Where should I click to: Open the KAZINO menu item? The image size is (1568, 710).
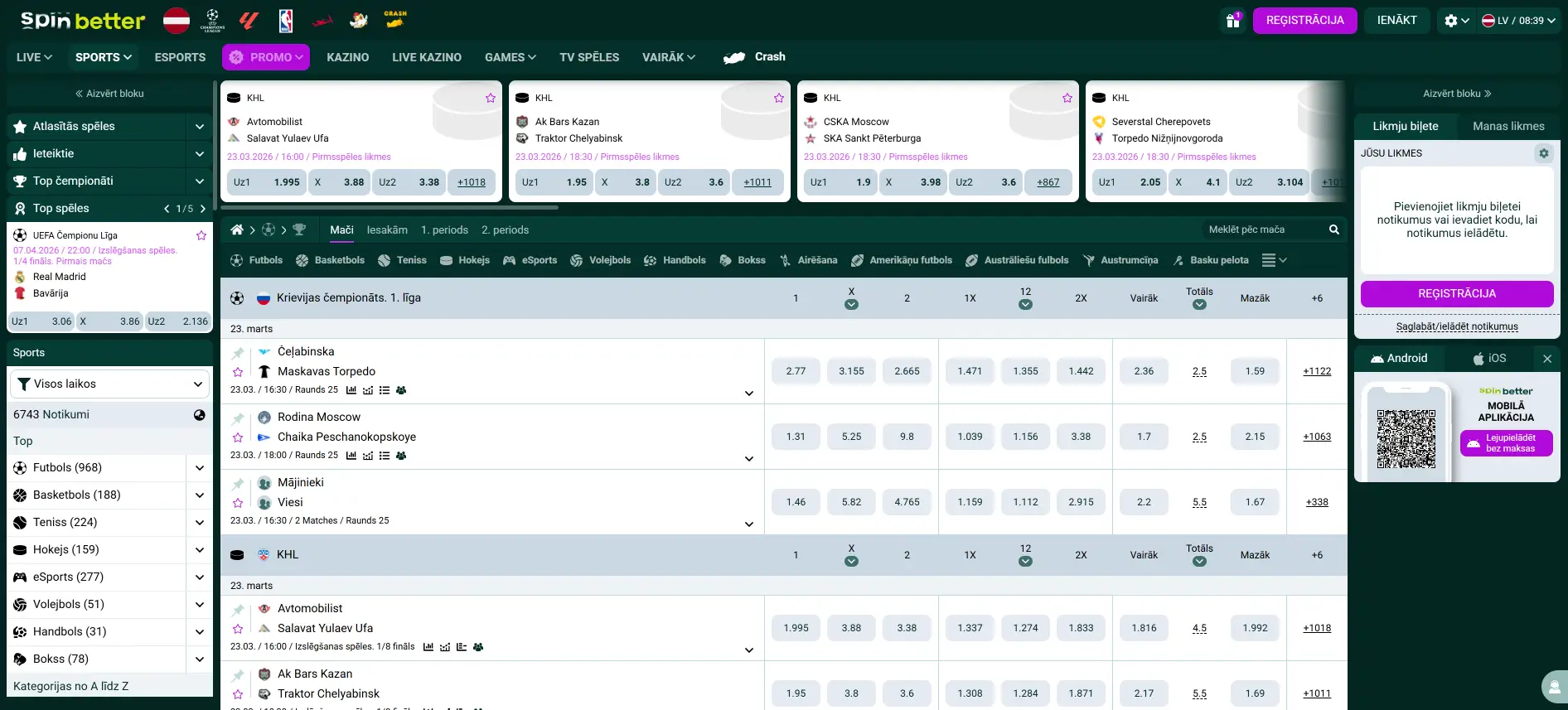pos(347,57)
